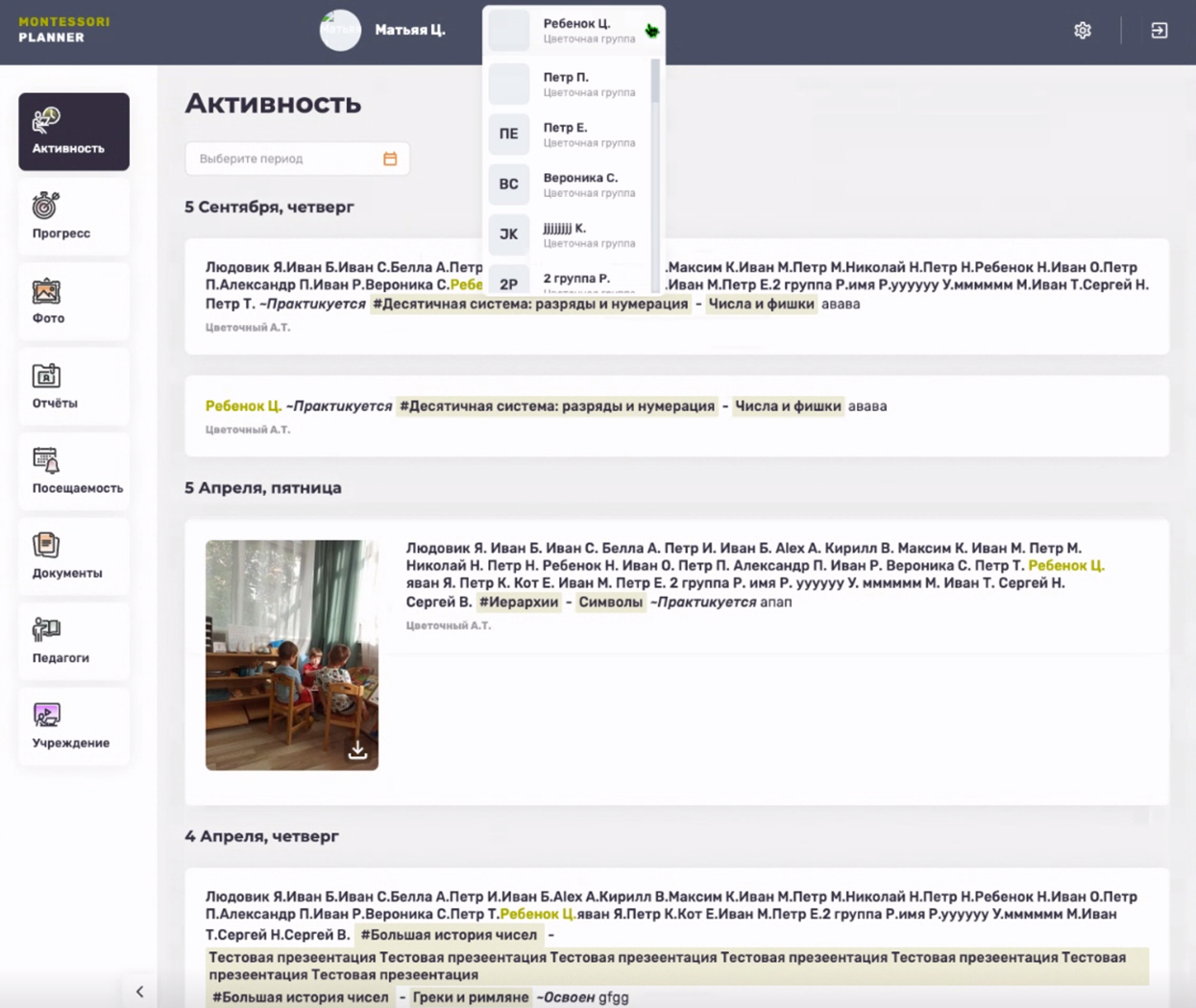Screen dimensions: 1196x1008
Task: Click the ВС initials avatar
Action: tap(509, 184)
